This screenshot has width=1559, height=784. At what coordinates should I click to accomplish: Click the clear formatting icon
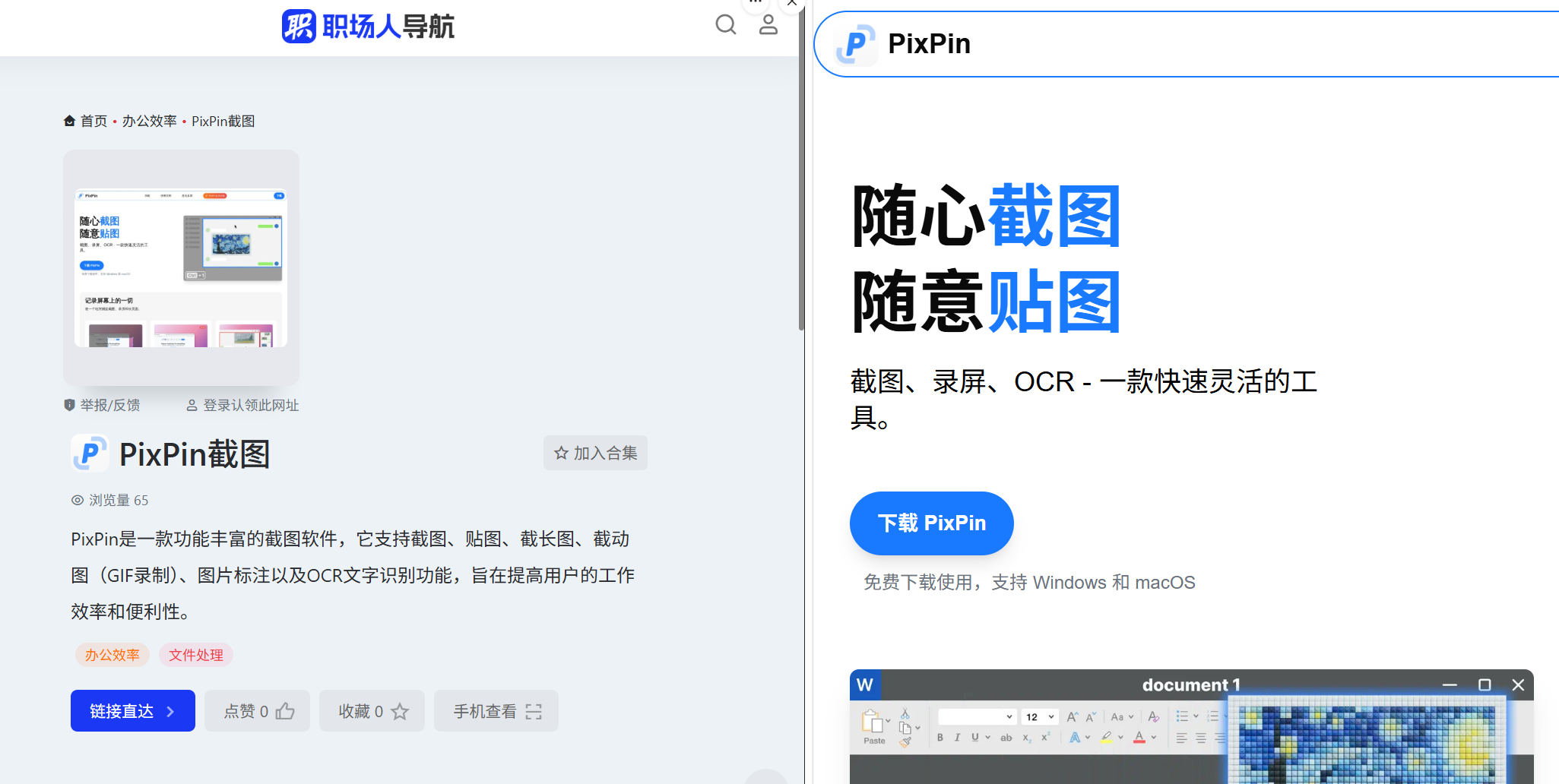(x=1154, y=716)
